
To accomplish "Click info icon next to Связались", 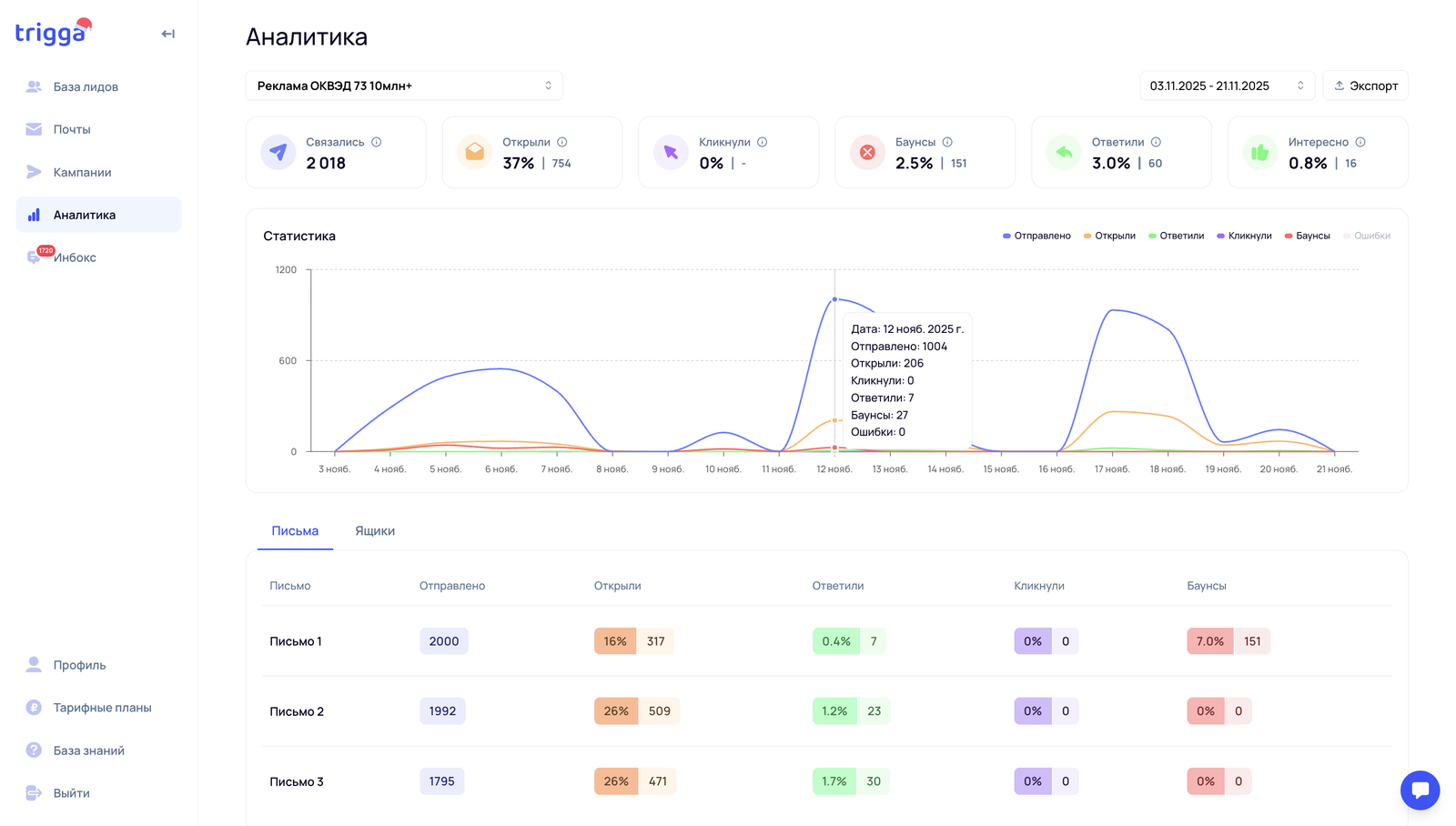I will pos(377,142).
